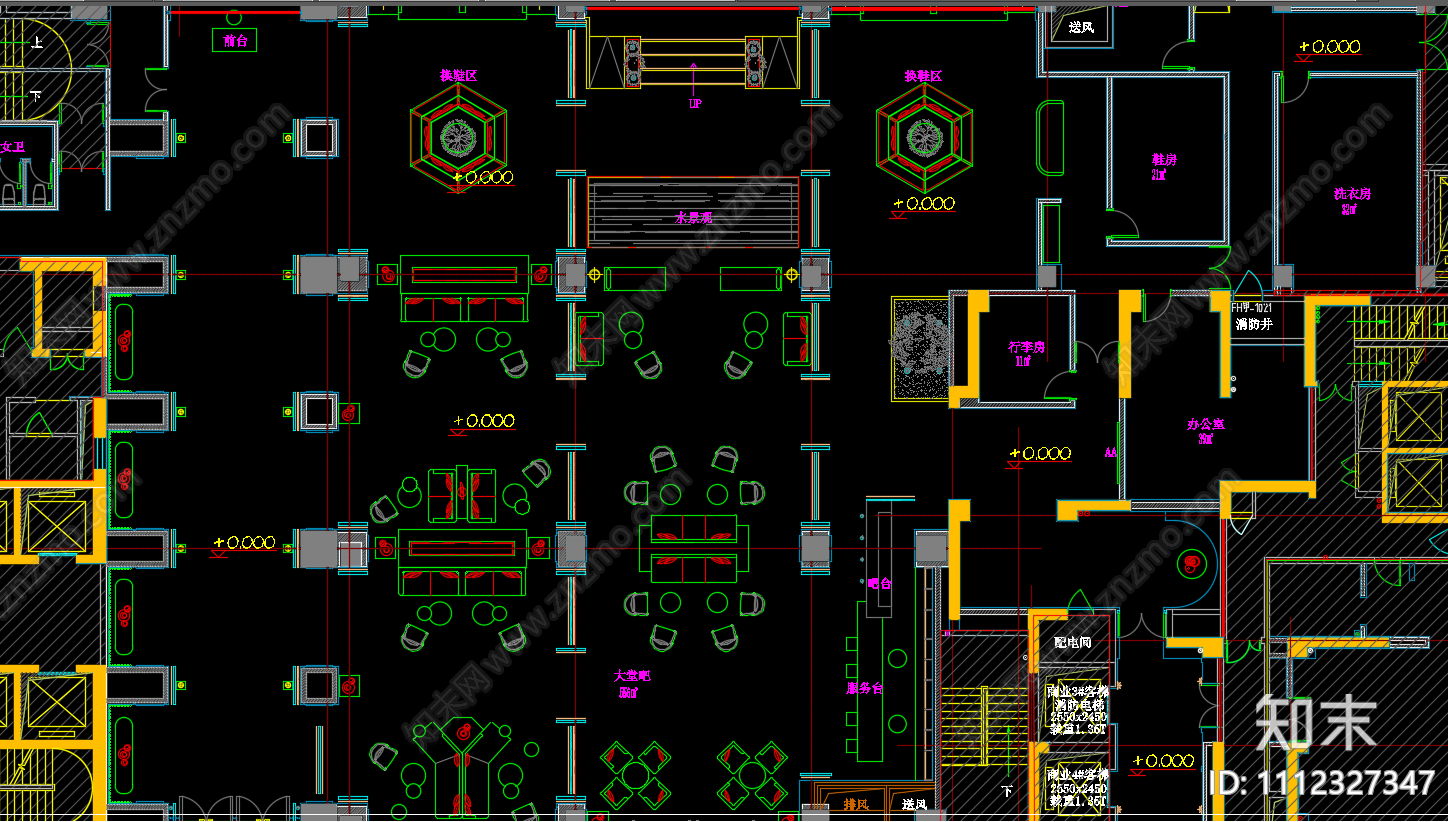Click the 配电间 room label
1448x822 pixels.
point(1072,643)
